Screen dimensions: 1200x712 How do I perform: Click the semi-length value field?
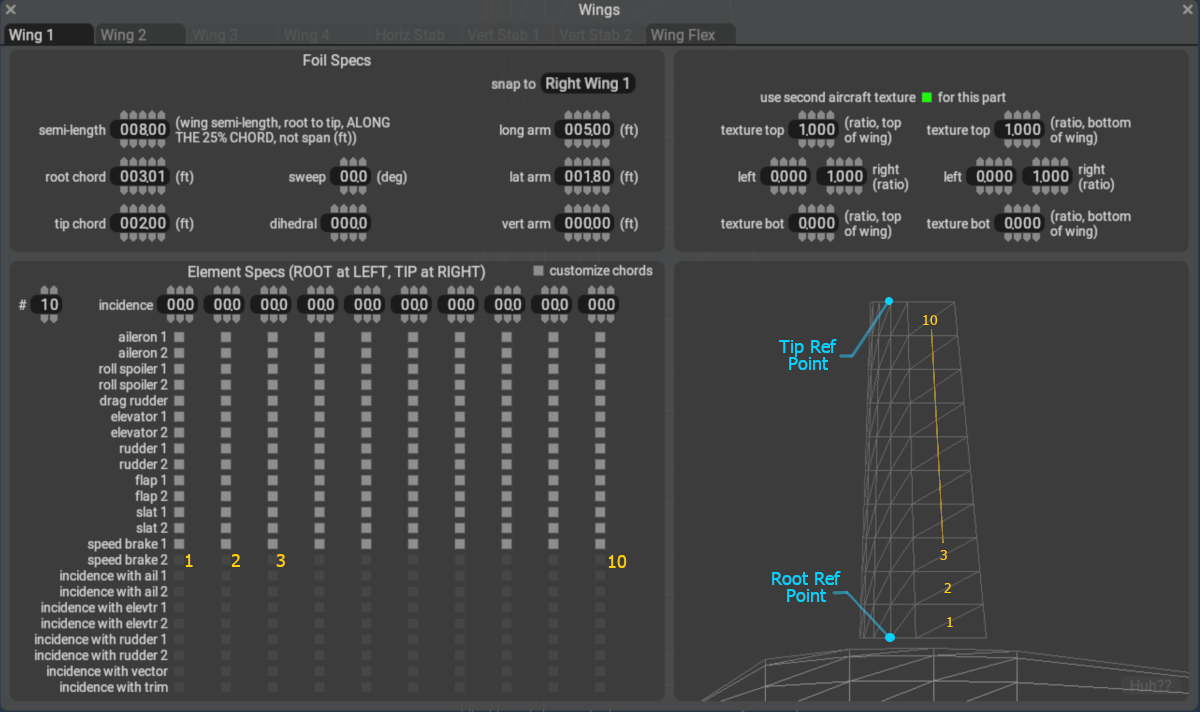click(139, 130)
